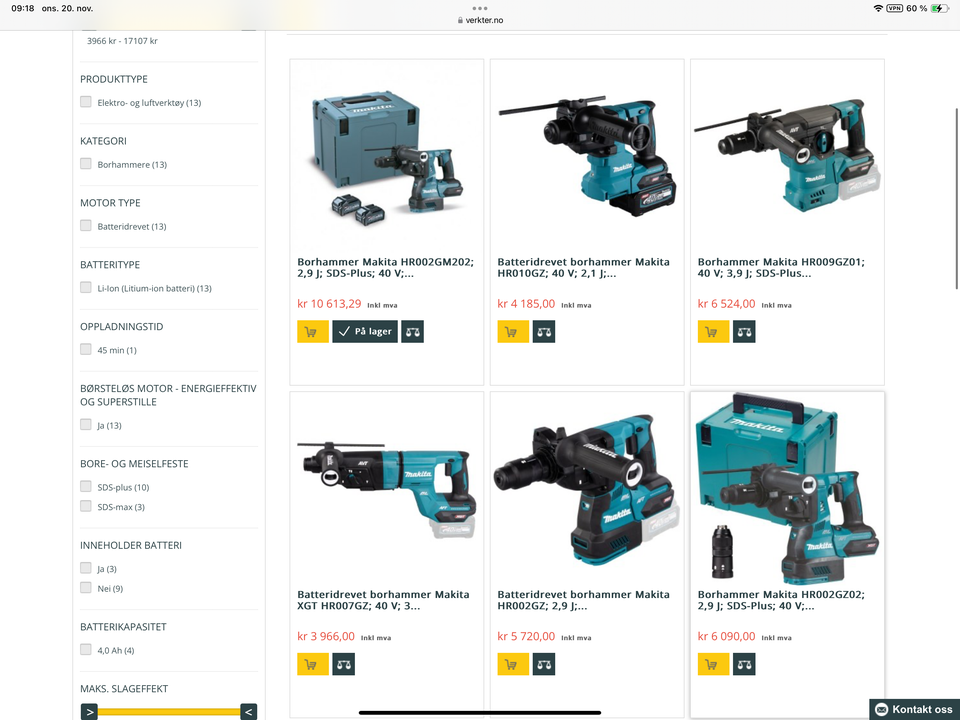Open the Kontakt oss chat button
Screen dimensions: 960x720
coord(915,710)
